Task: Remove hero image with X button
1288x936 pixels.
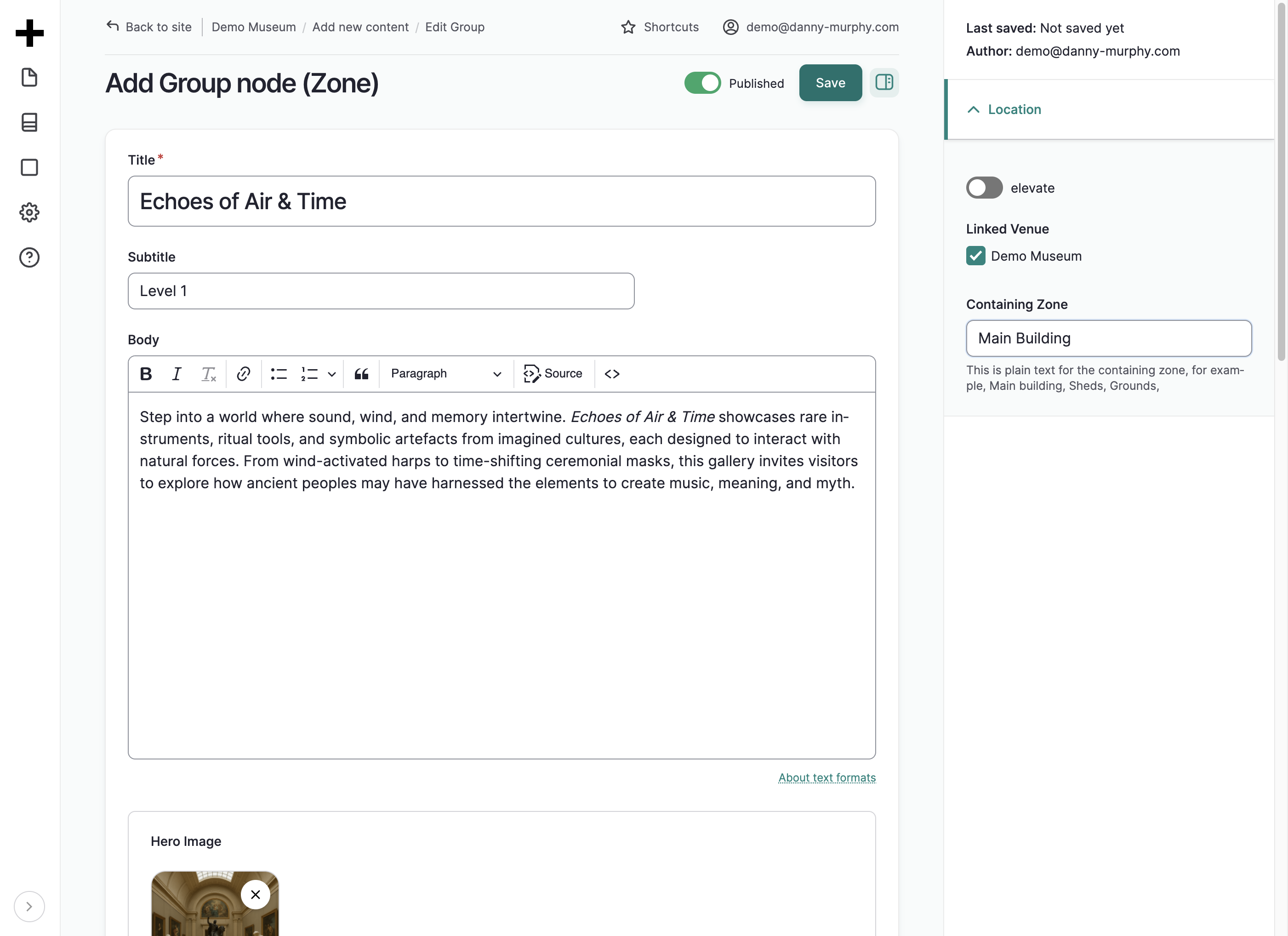Action: click(x=256, y=895)
